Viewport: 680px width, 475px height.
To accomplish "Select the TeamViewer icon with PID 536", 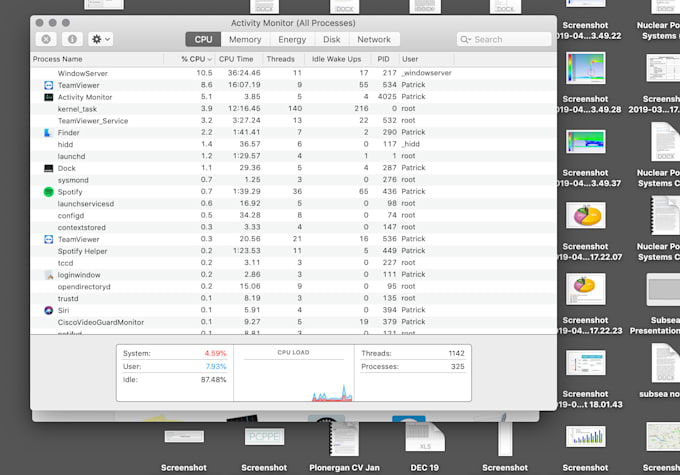I will pyautogui.click(x=49, y=239).
